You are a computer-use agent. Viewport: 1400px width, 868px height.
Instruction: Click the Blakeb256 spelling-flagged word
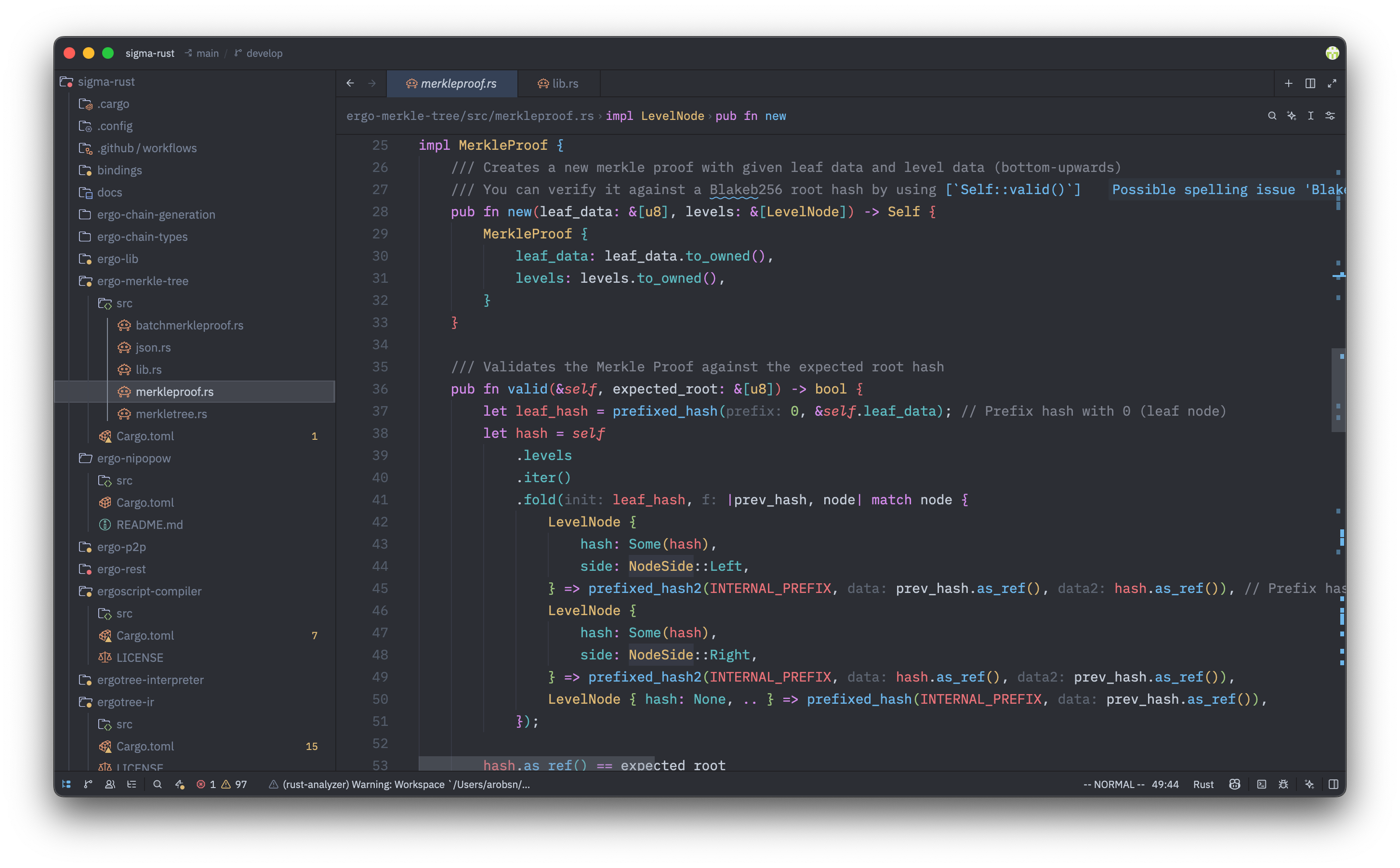745,189
